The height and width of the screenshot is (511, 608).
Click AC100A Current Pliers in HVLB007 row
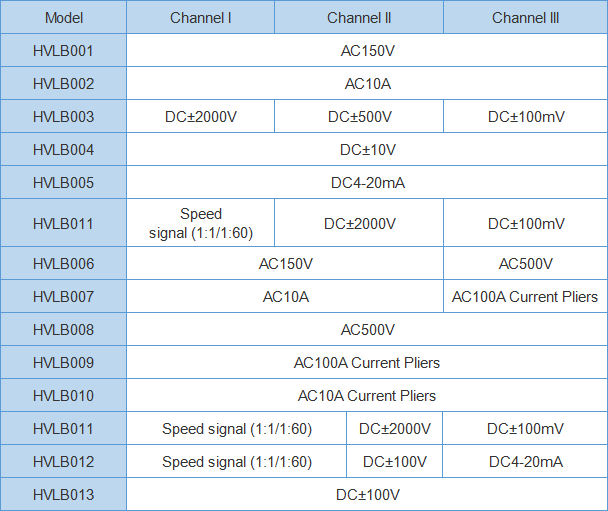tap(525, 297)
